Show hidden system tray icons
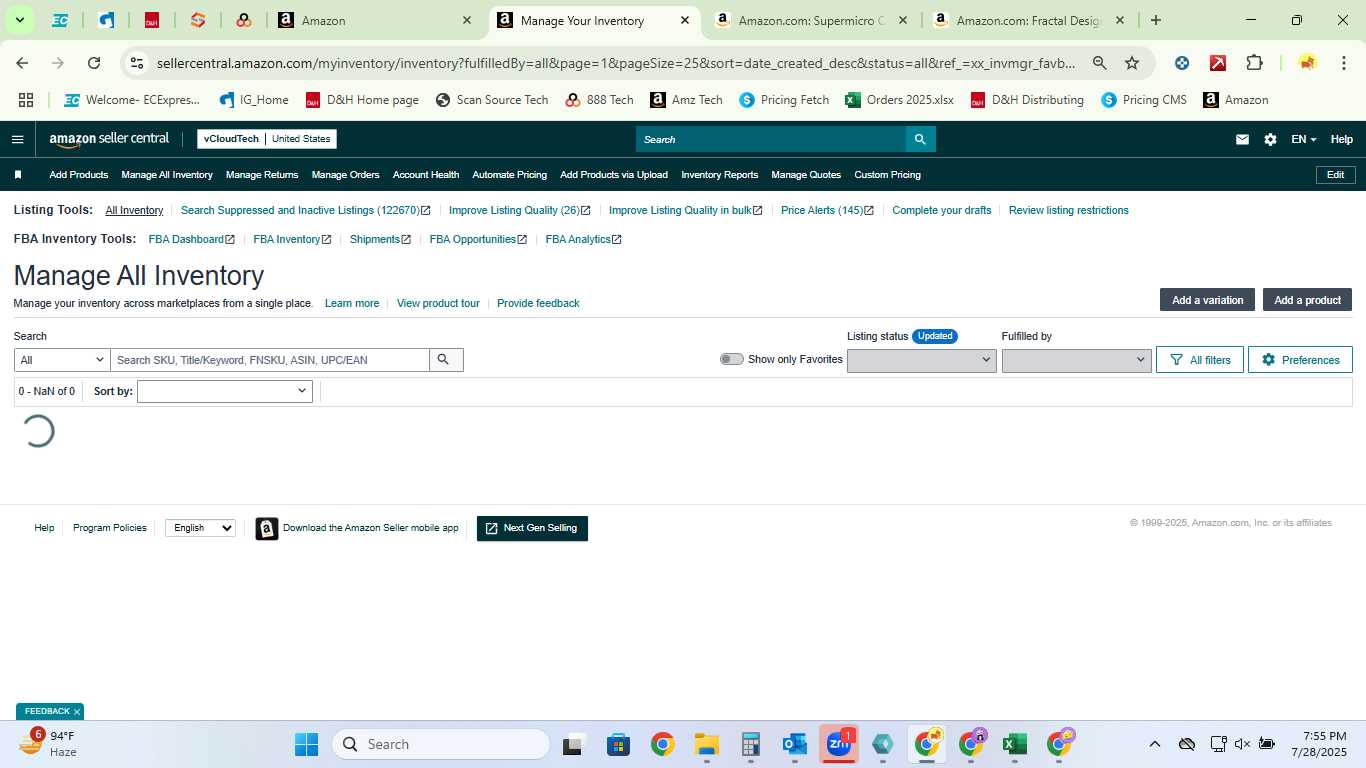1366x768 pixels. coord(1154,744)
